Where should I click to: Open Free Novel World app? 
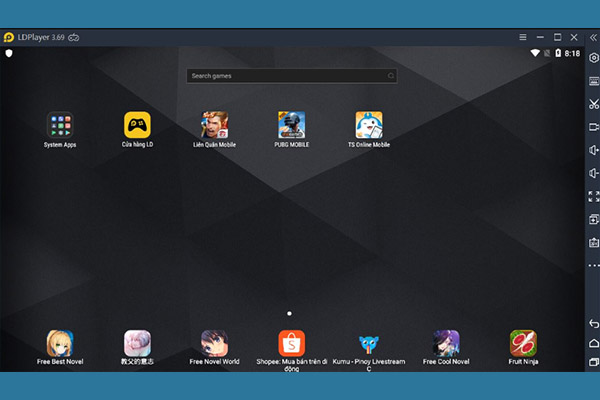(215, 343)
